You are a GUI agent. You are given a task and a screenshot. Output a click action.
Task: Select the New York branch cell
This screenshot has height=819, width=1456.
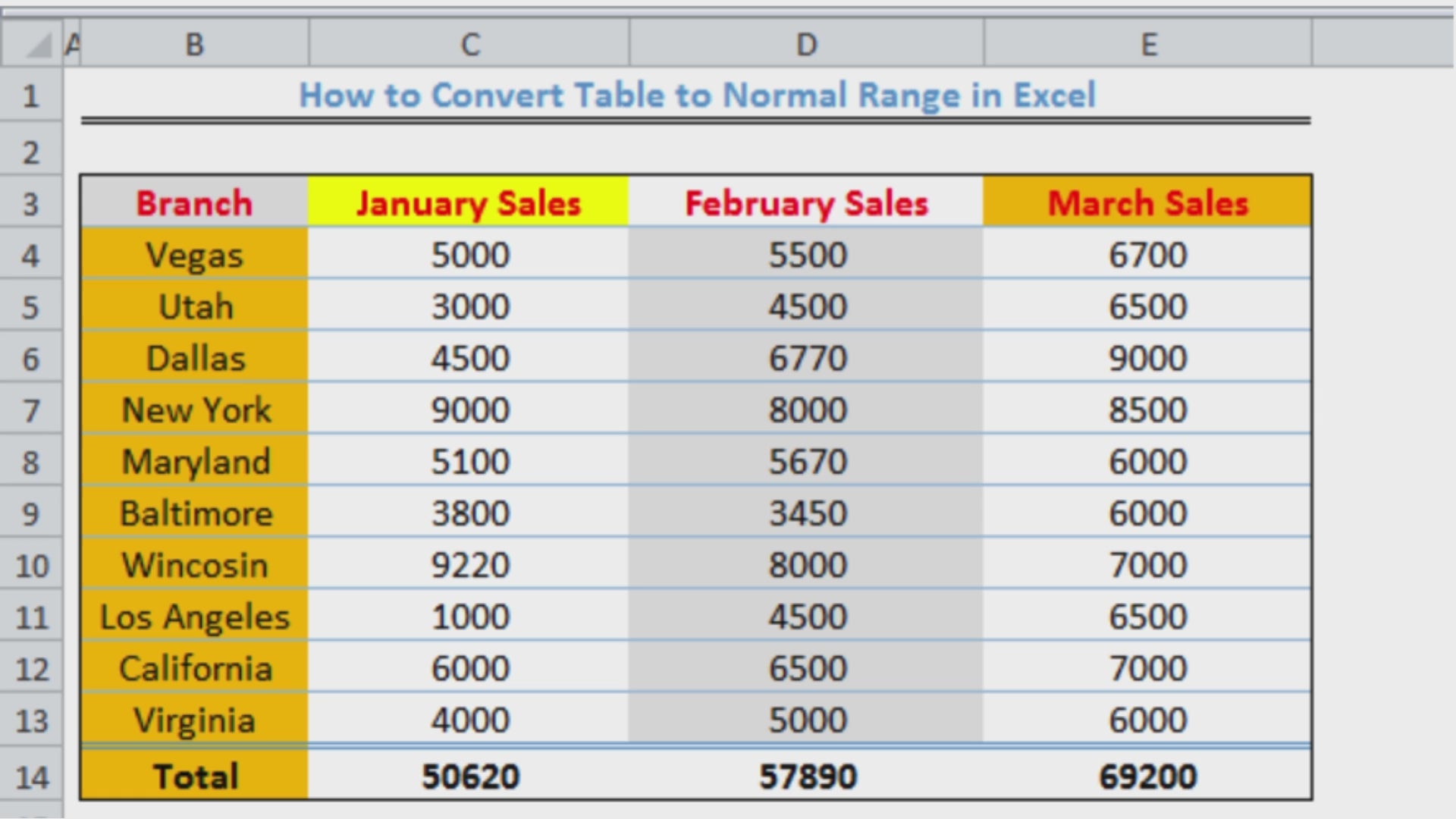click(196, 409)
